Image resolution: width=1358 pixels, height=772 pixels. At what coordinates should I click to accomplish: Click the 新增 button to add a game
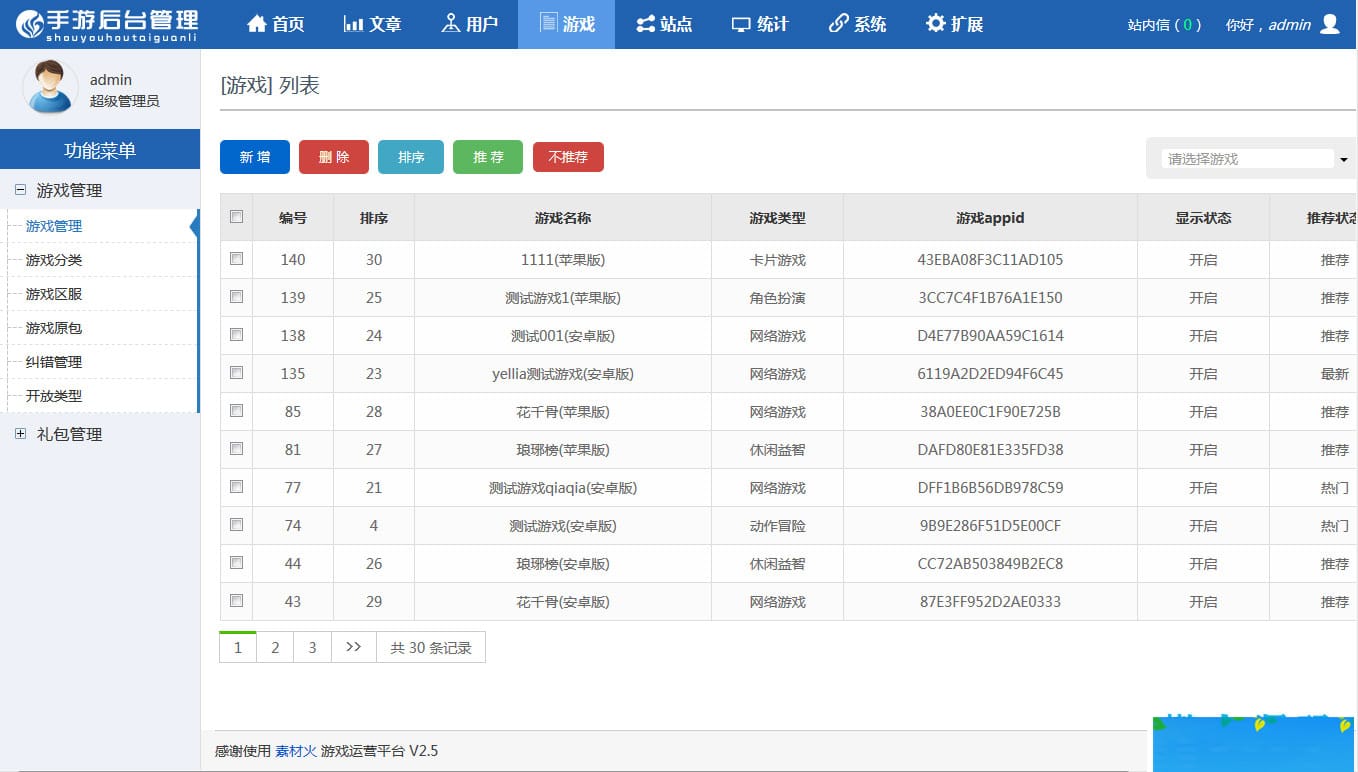coord(254,157)
